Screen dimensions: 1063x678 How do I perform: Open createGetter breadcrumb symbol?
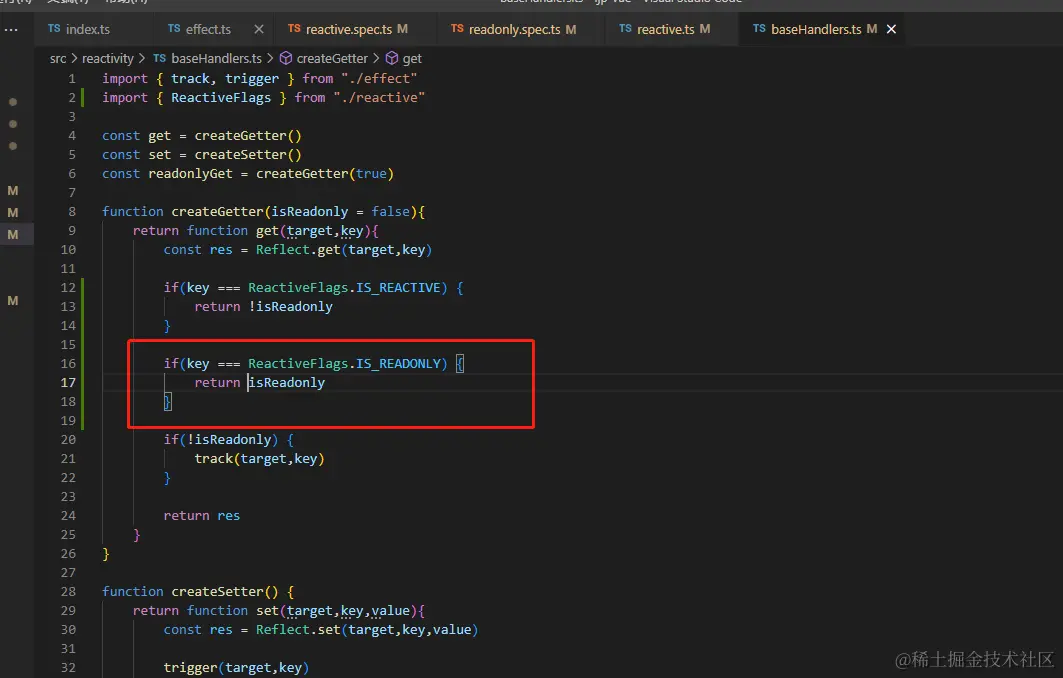(332, 59)
